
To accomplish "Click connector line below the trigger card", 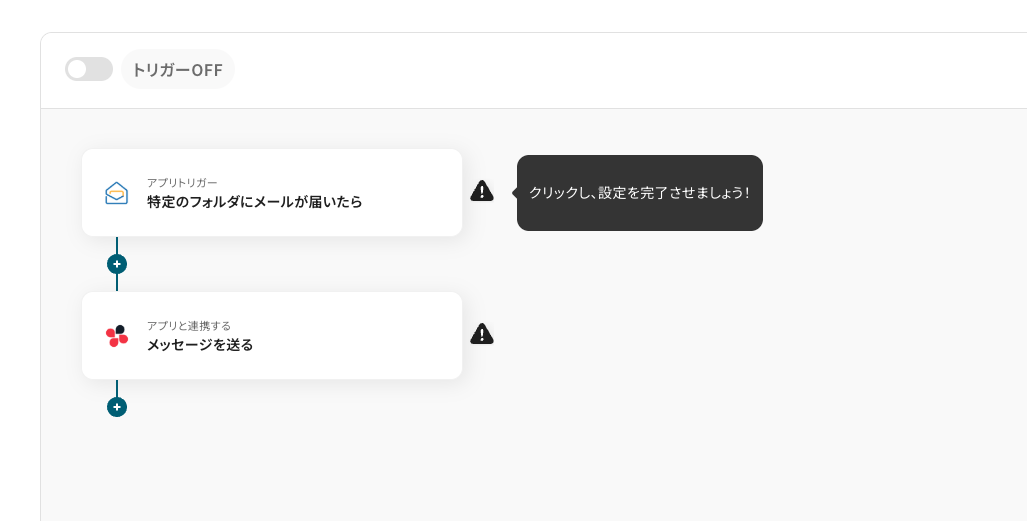I will click(117, 245).
